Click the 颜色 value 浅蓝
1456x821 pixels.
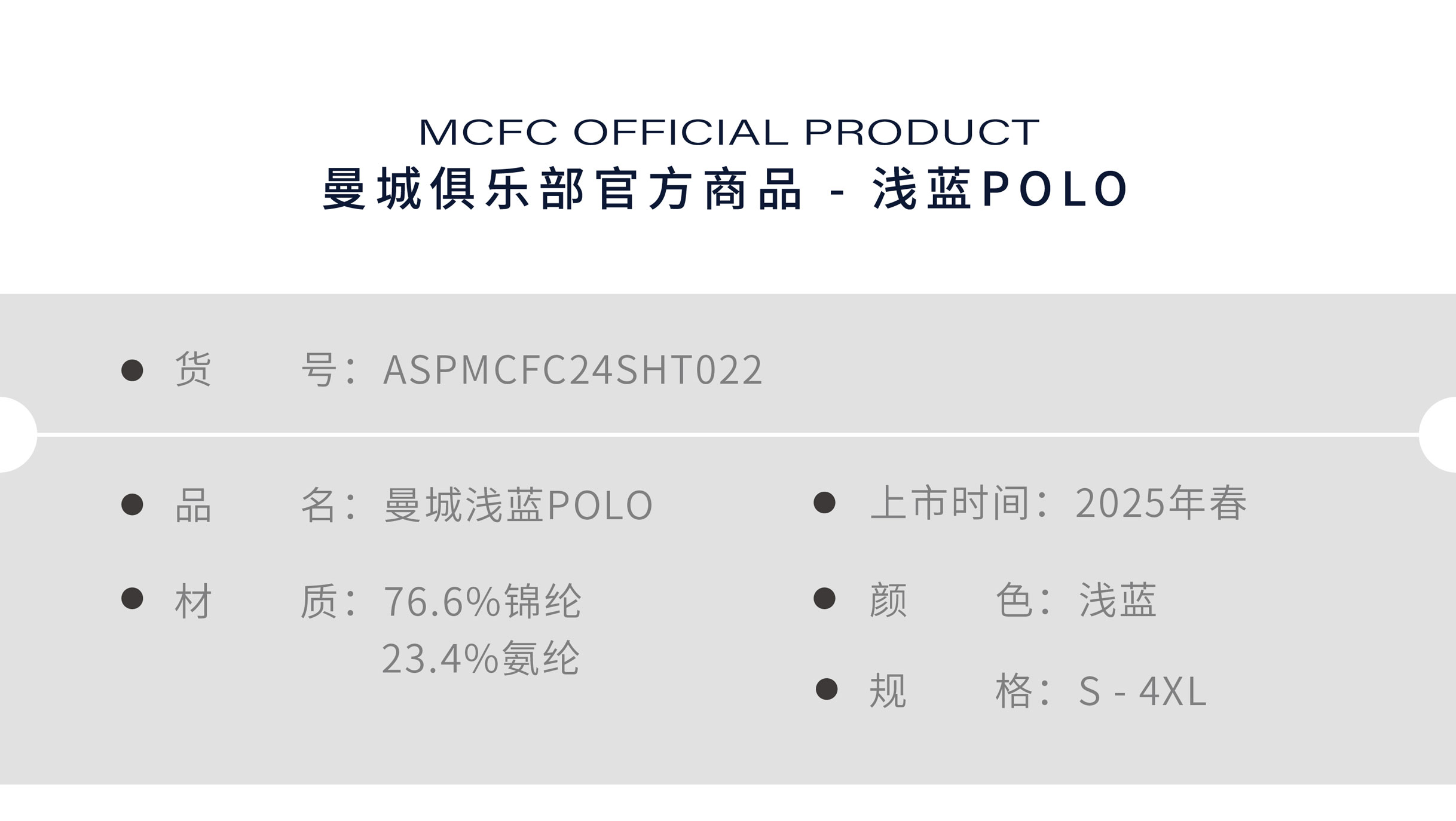click(x=1117, y=600)
